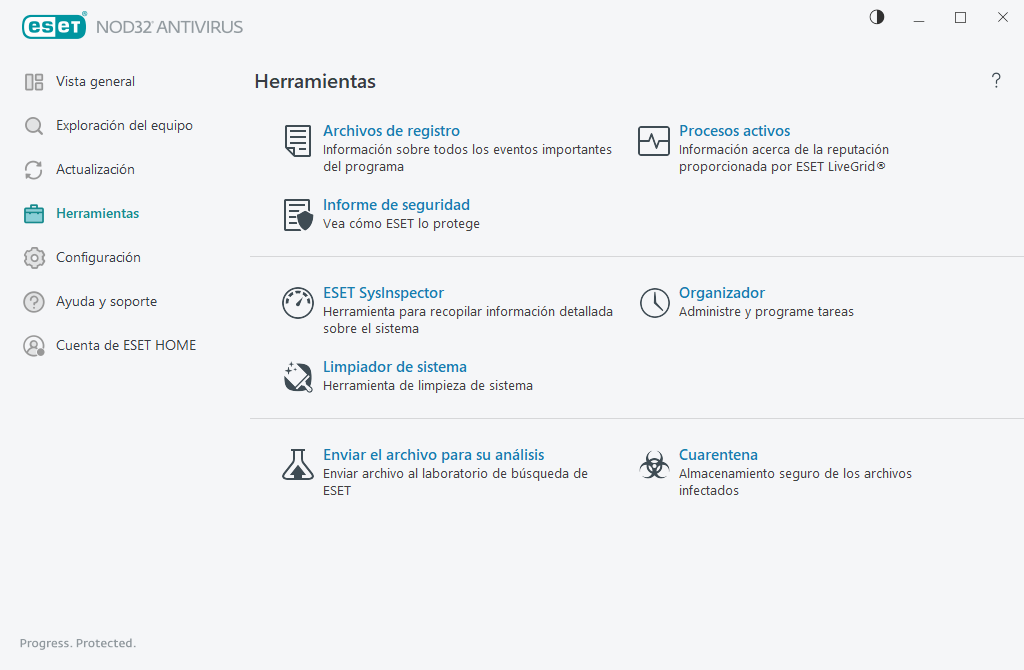Click the ESET logo in title bar

pos(53,27)
